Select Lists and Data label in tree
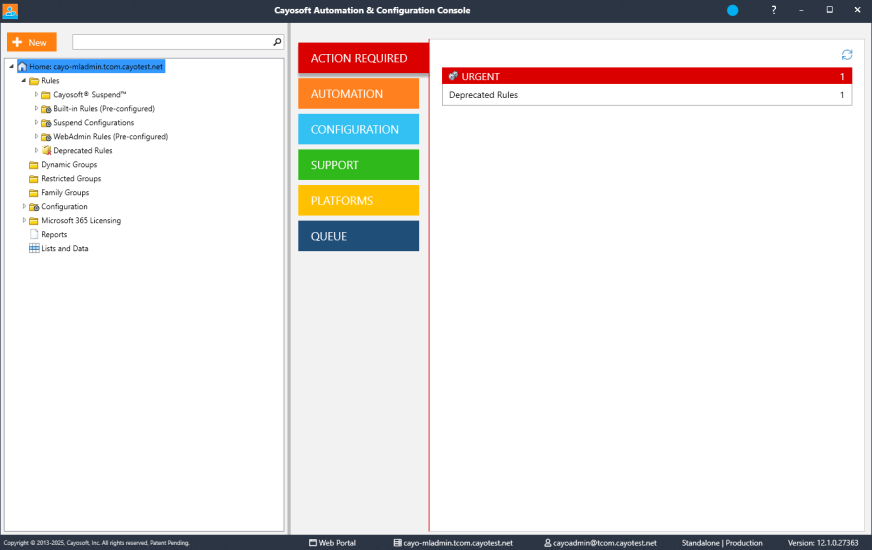The height and width of the screenshot is (550, 872). tap(65, 249)
